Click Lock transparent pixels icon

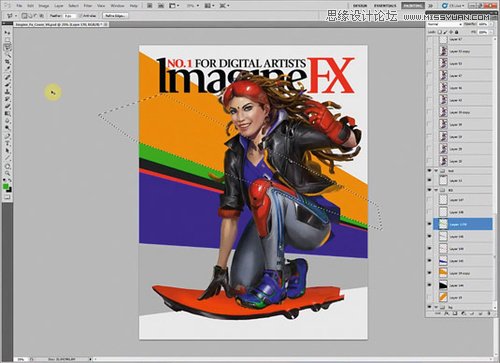[439, 32]
